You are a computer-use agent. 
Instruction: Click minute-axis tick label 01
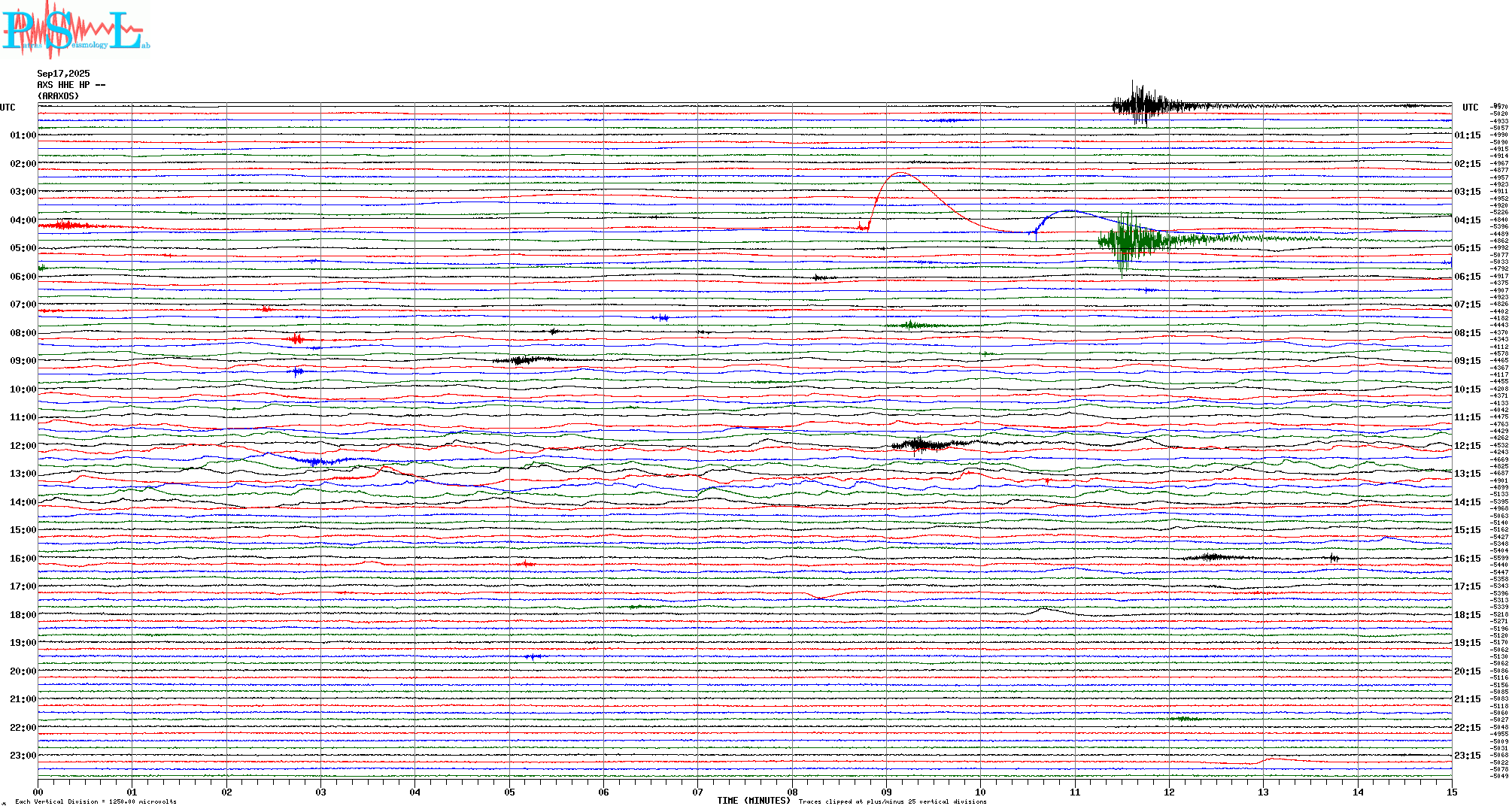(x=132, y=792)
